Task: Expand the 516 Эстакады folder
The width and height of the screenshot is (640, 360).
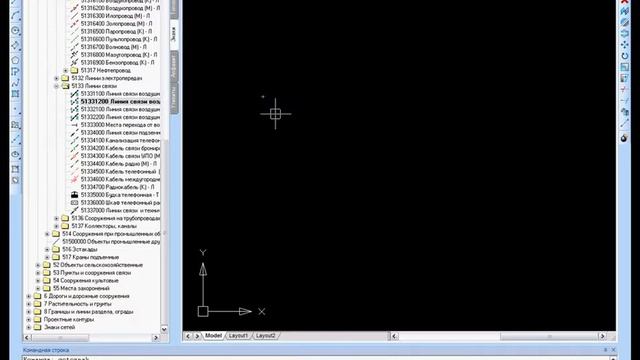Action: tap(47, 249)
